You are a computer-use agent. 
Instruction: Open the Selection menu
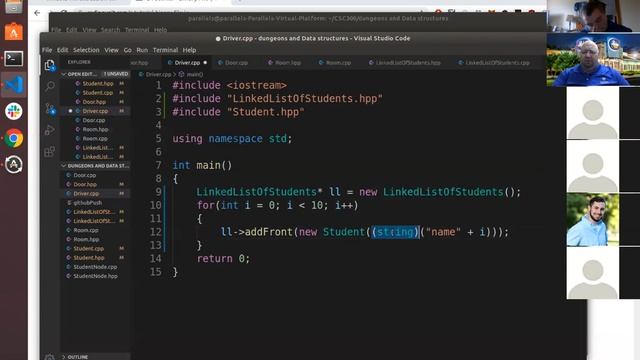click(86, 50)
